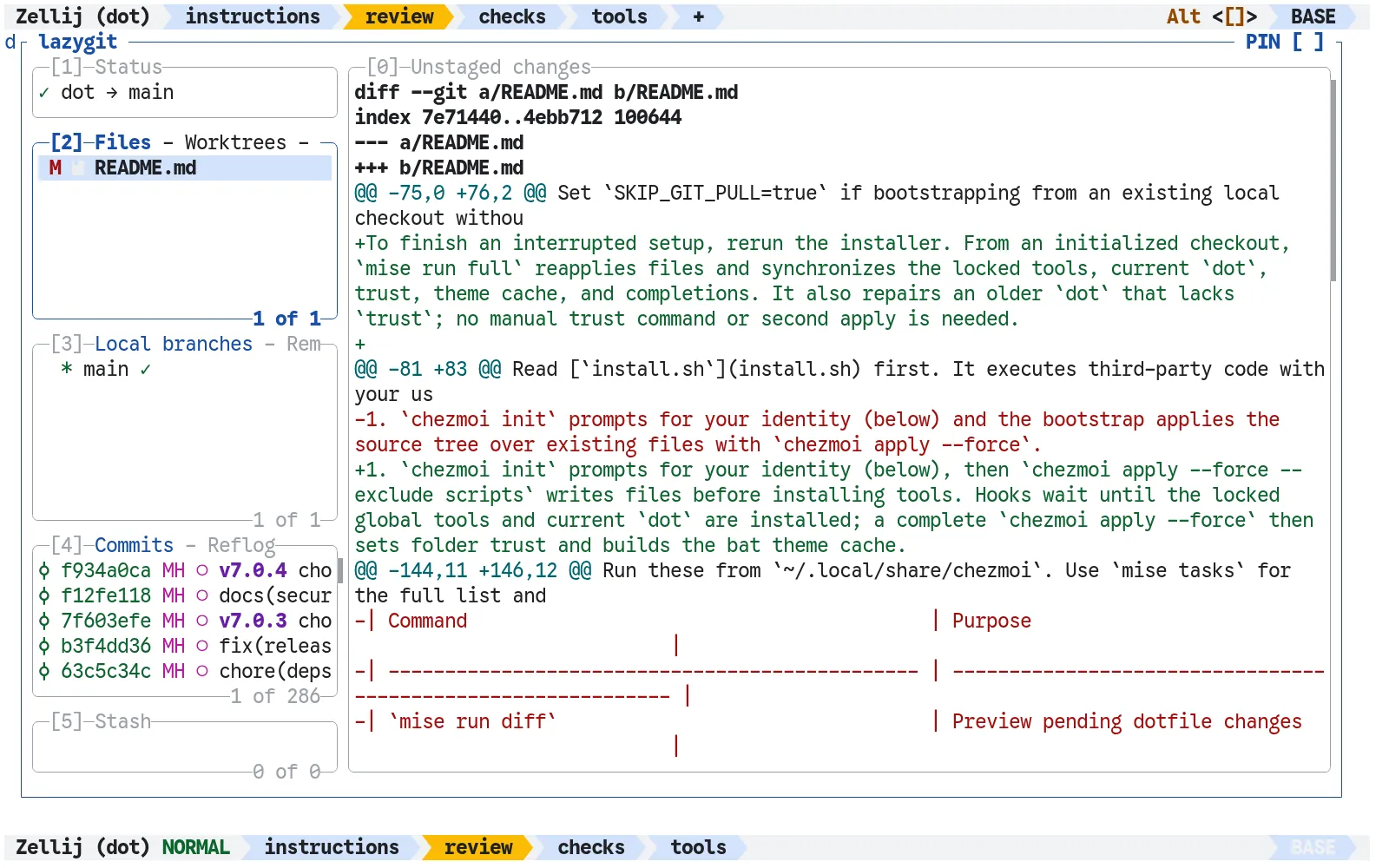Select commit f12fe118 docs(secur

click(x=185, y=595)
